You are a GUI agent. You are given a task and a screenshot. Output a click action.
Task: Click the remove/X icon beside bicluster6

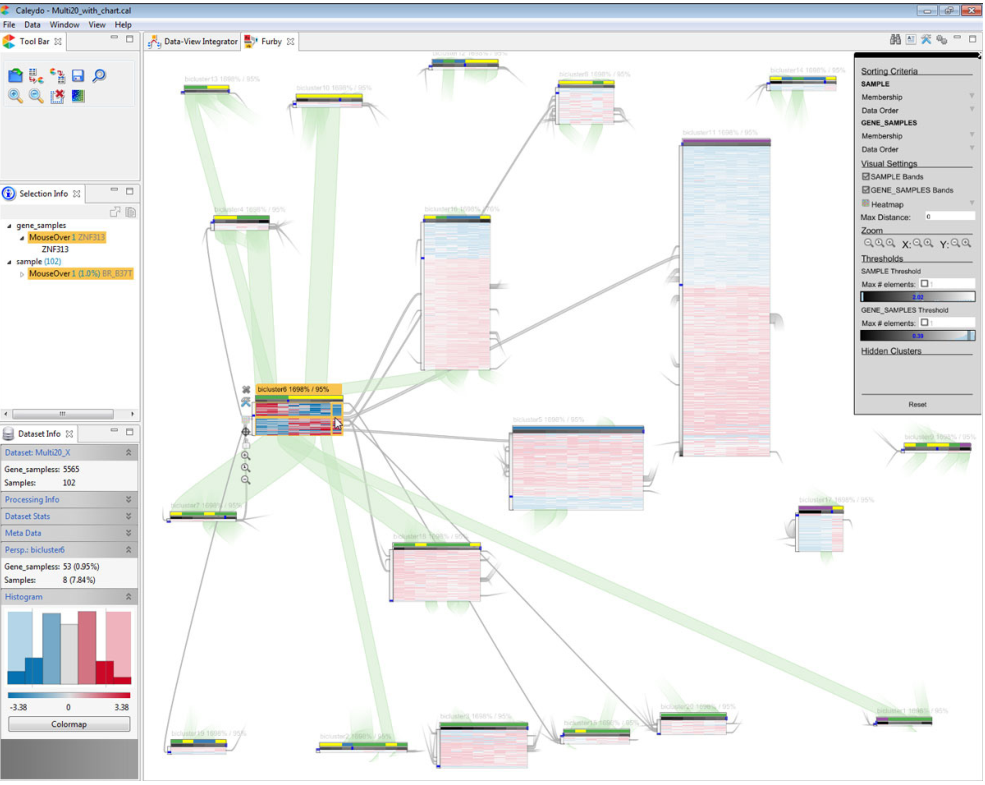coord(245,389)
